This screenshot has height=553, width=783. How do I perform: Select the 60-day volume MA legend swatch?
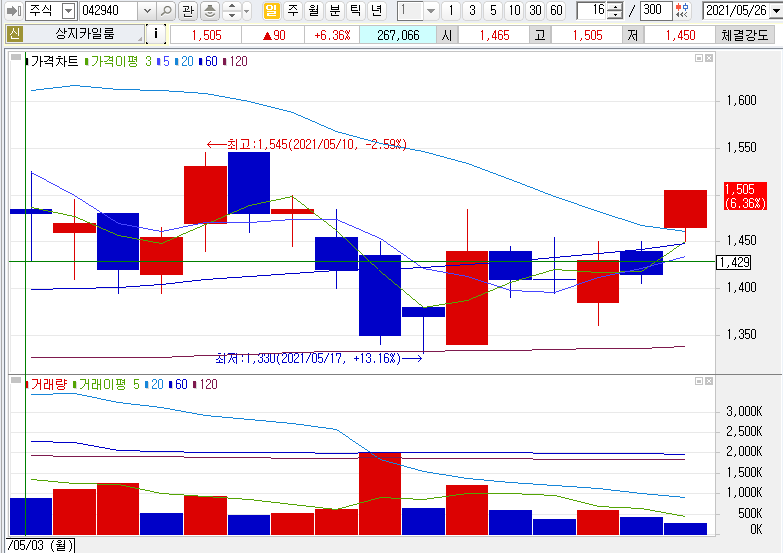click(171, 384)
